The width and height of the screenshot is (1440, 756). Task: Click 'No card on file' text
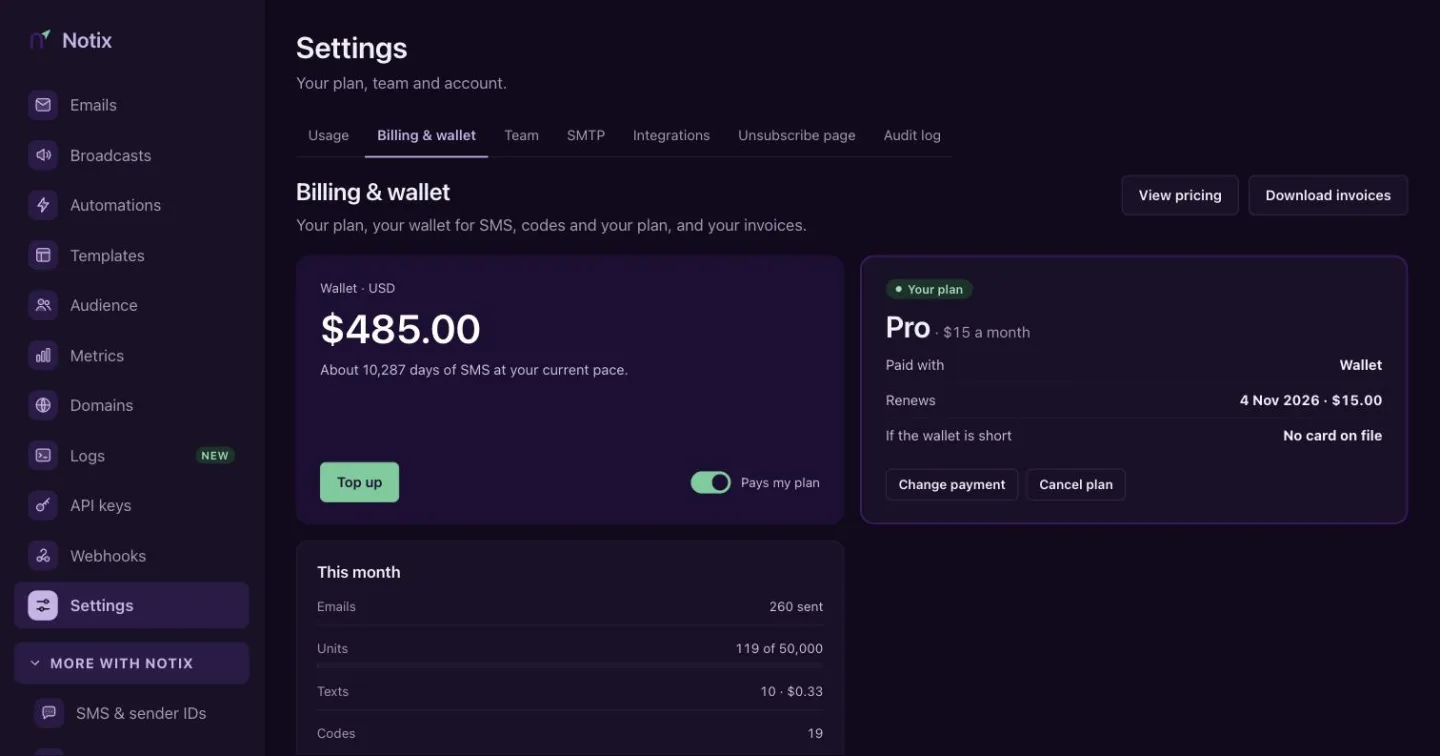tap(1332, 435)
